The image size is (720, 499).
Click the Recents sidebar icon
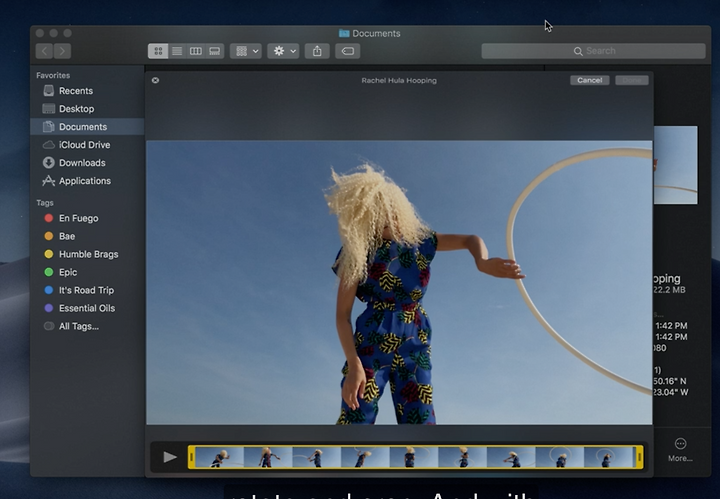(49, 90)
